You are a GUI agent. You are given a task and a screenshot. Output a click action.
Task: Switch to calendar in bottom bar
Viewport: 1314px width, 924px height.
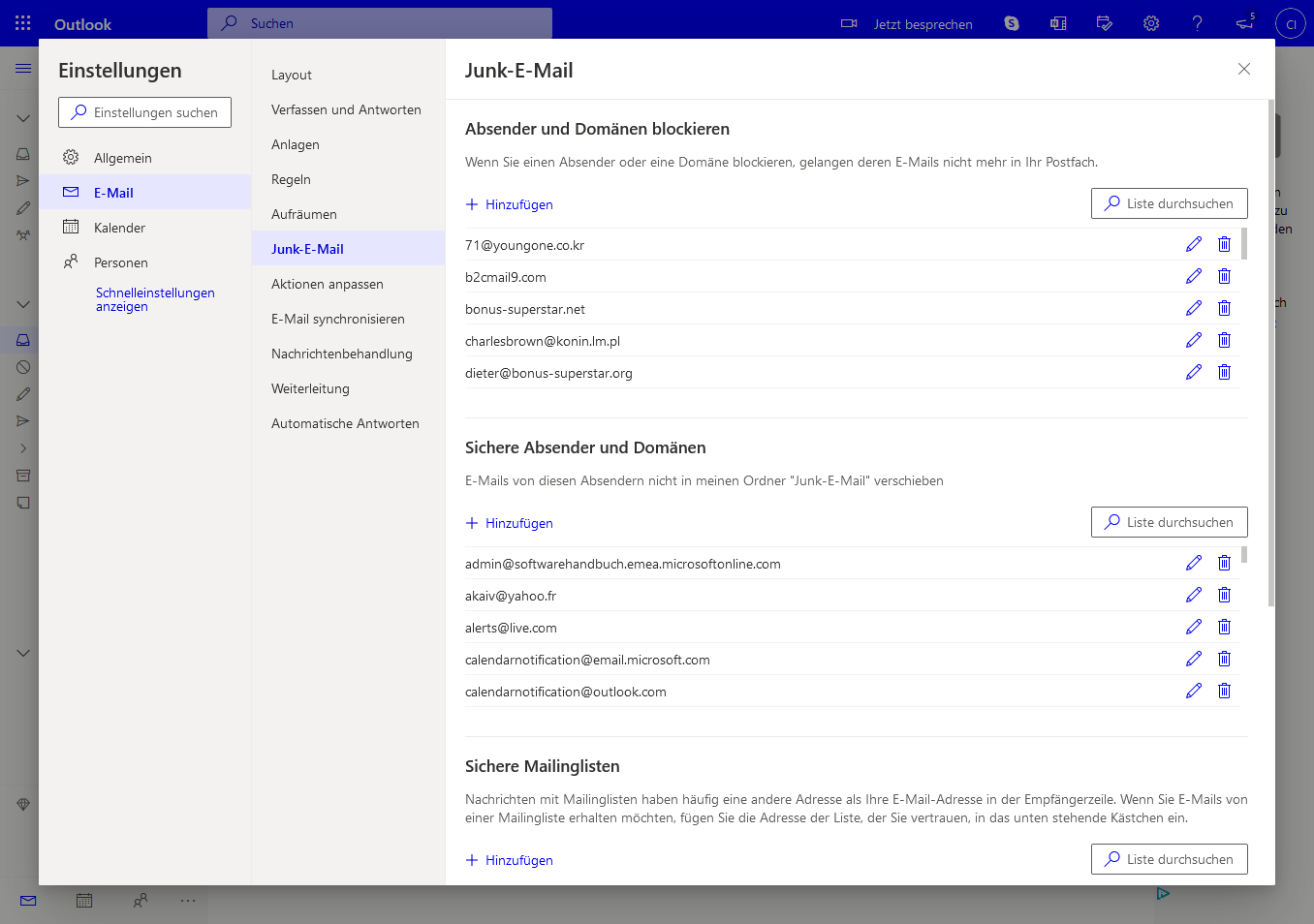(x=84, y=901)
